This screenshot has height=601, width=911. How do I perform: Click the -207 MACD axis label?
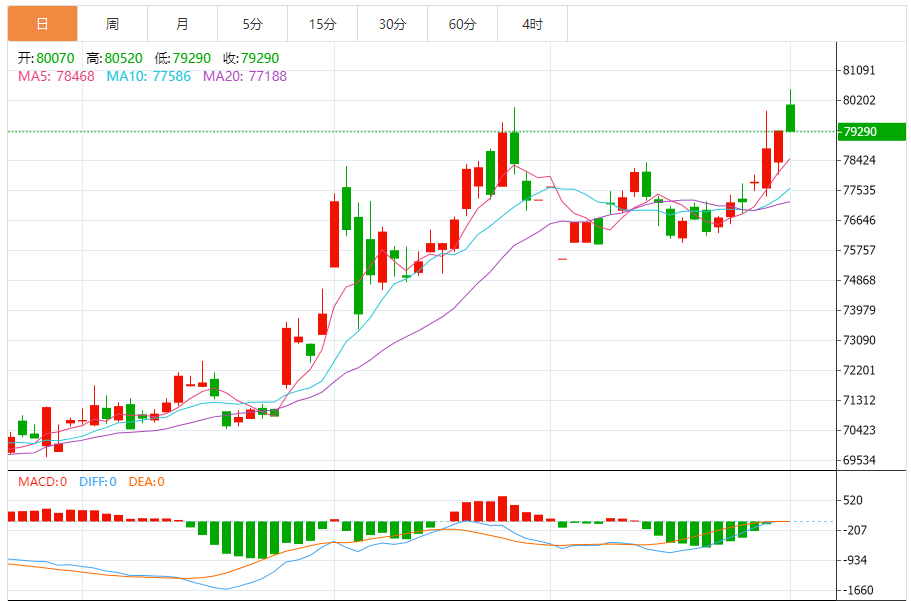pyautogui.click(x=854, y=530)
